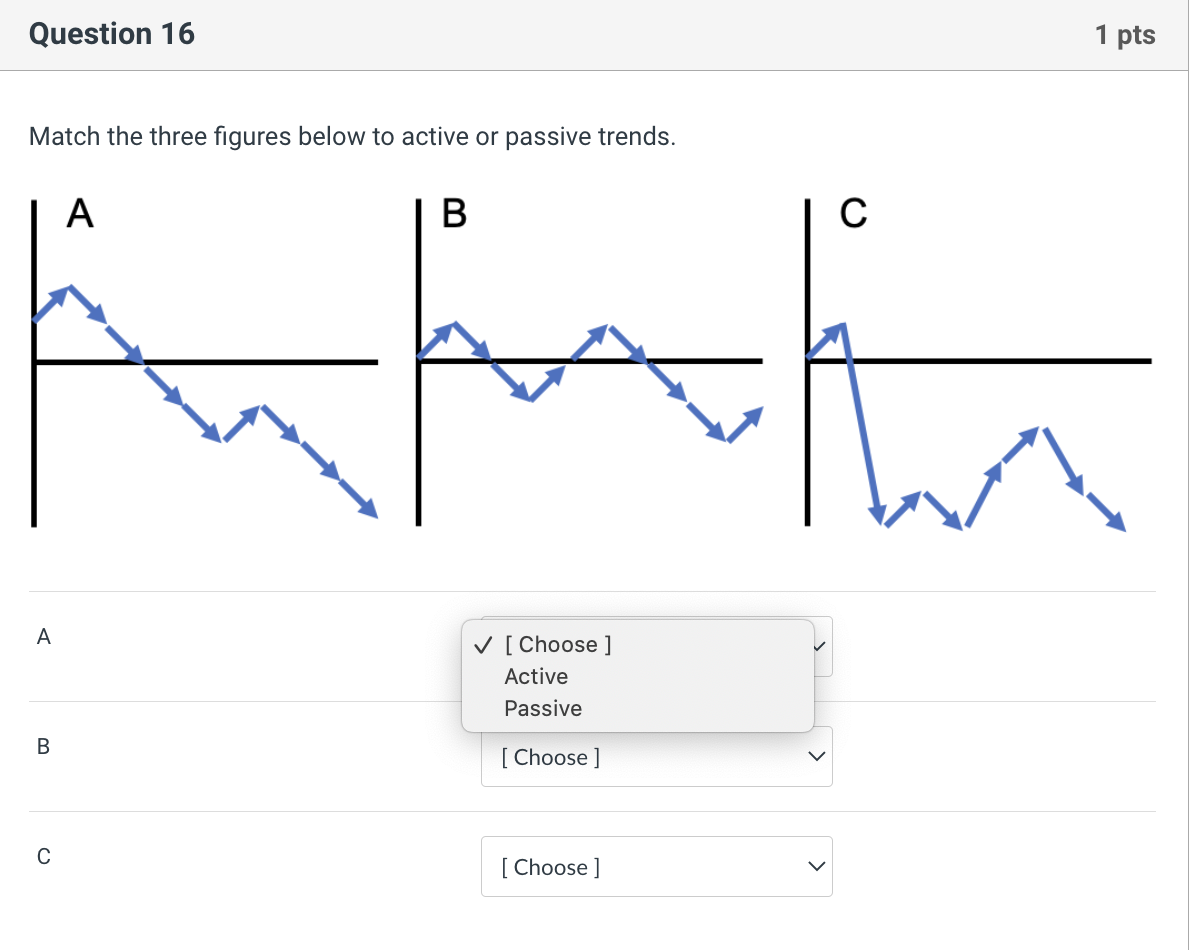Viewport: 1194px width, 950px height.
Task: Open the answer dropdown for row C
Action: click(655, 867)
